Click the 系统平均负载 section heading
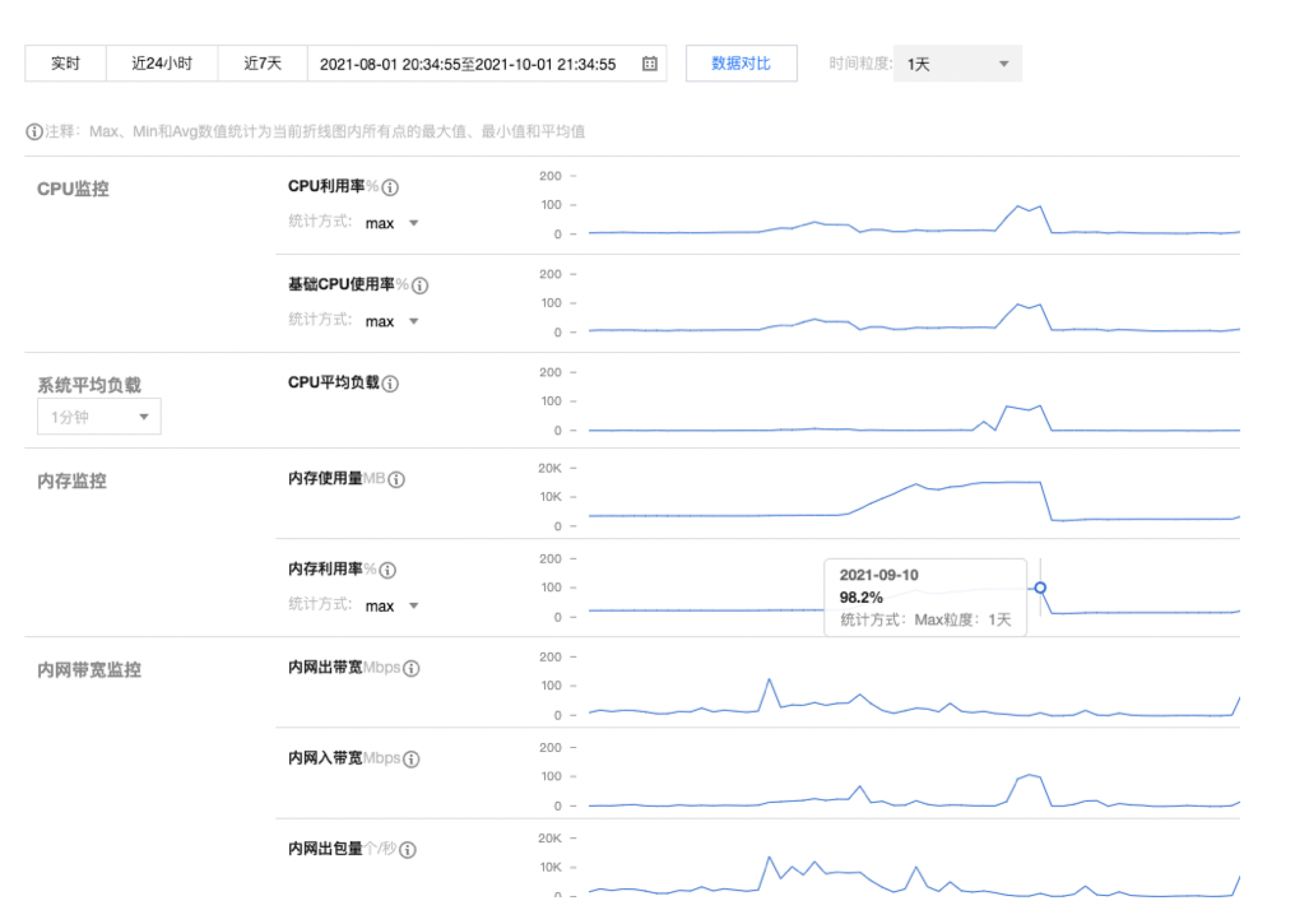The image size is (1309, 924). click(89, 385)
